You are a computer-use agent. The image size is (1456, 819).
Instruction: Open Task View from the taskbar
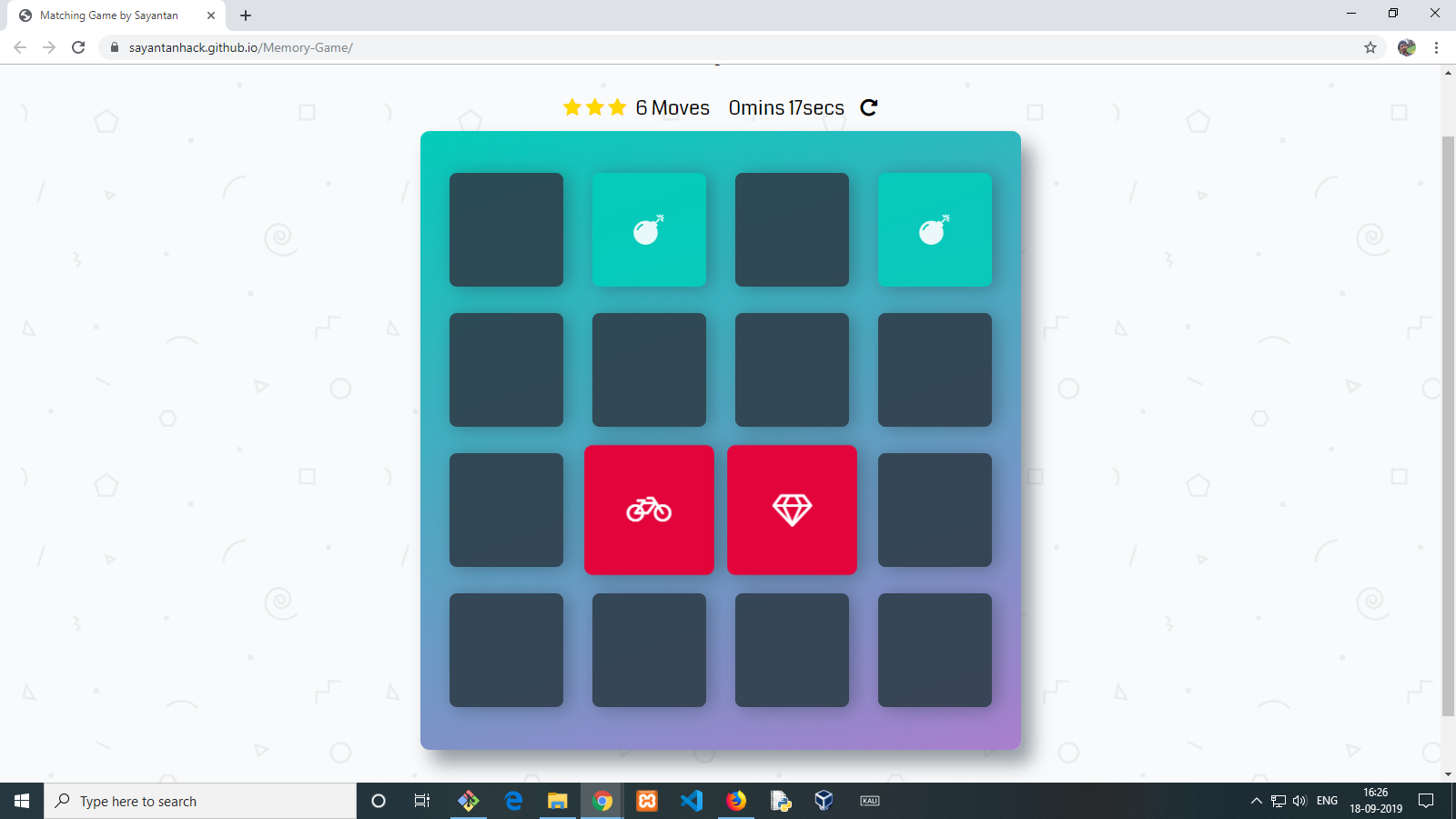pos(422,801)
